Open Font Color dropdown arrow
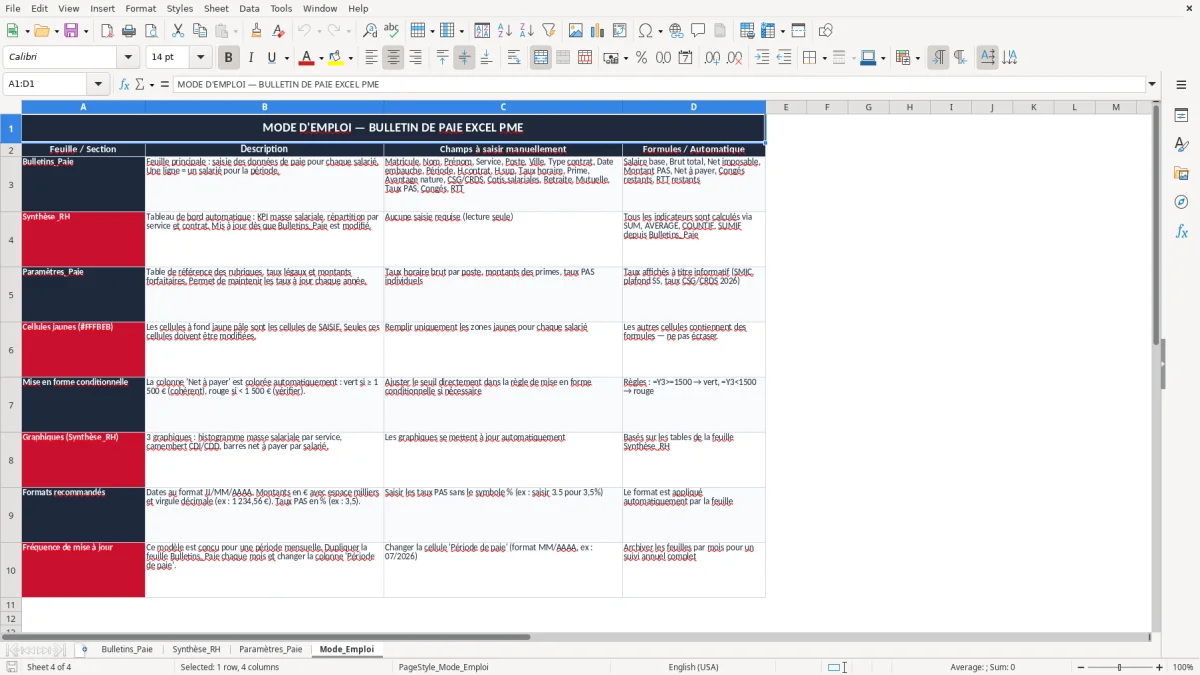1200x675 pixels. [x=322, y=58]
